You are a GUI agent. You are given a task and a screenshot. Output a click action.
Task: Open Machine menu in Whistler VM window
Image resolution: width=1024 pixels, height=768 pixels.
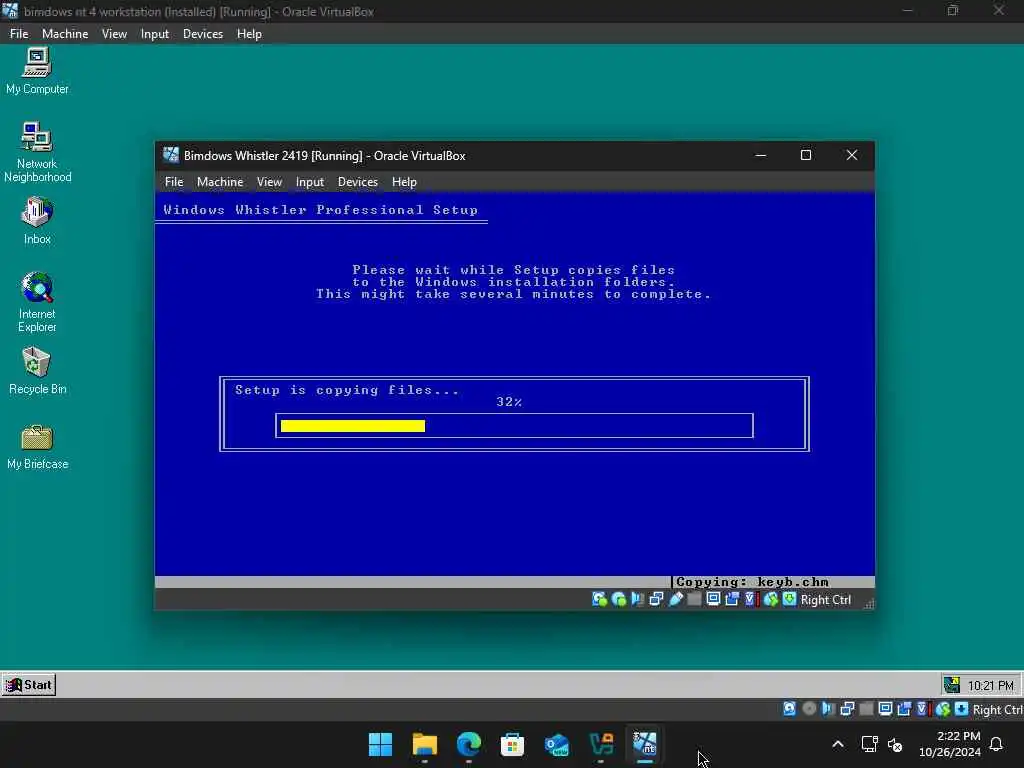pyautogui.click(x=220, y=182)
